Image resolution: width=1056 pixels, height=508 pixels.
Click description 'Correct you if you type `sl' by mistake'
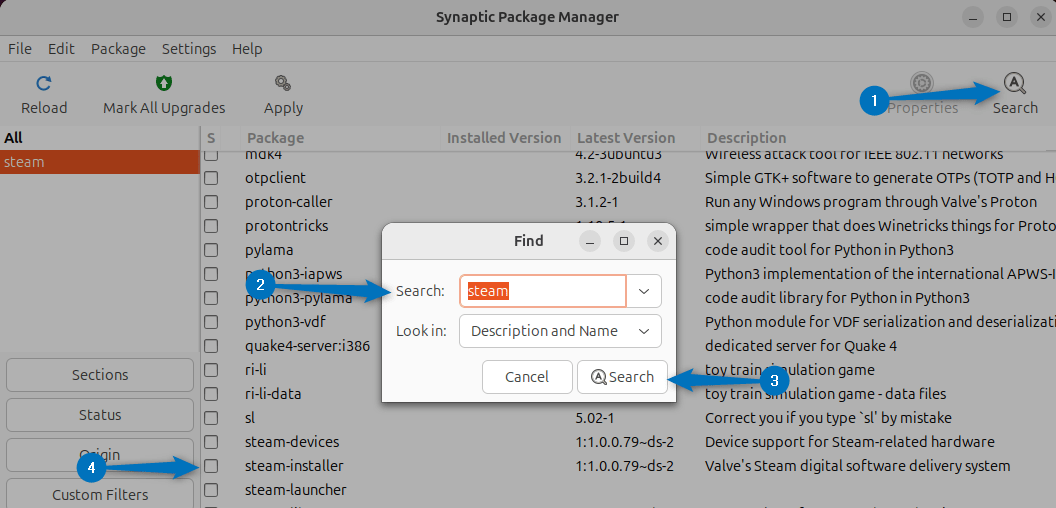point(828,418)
